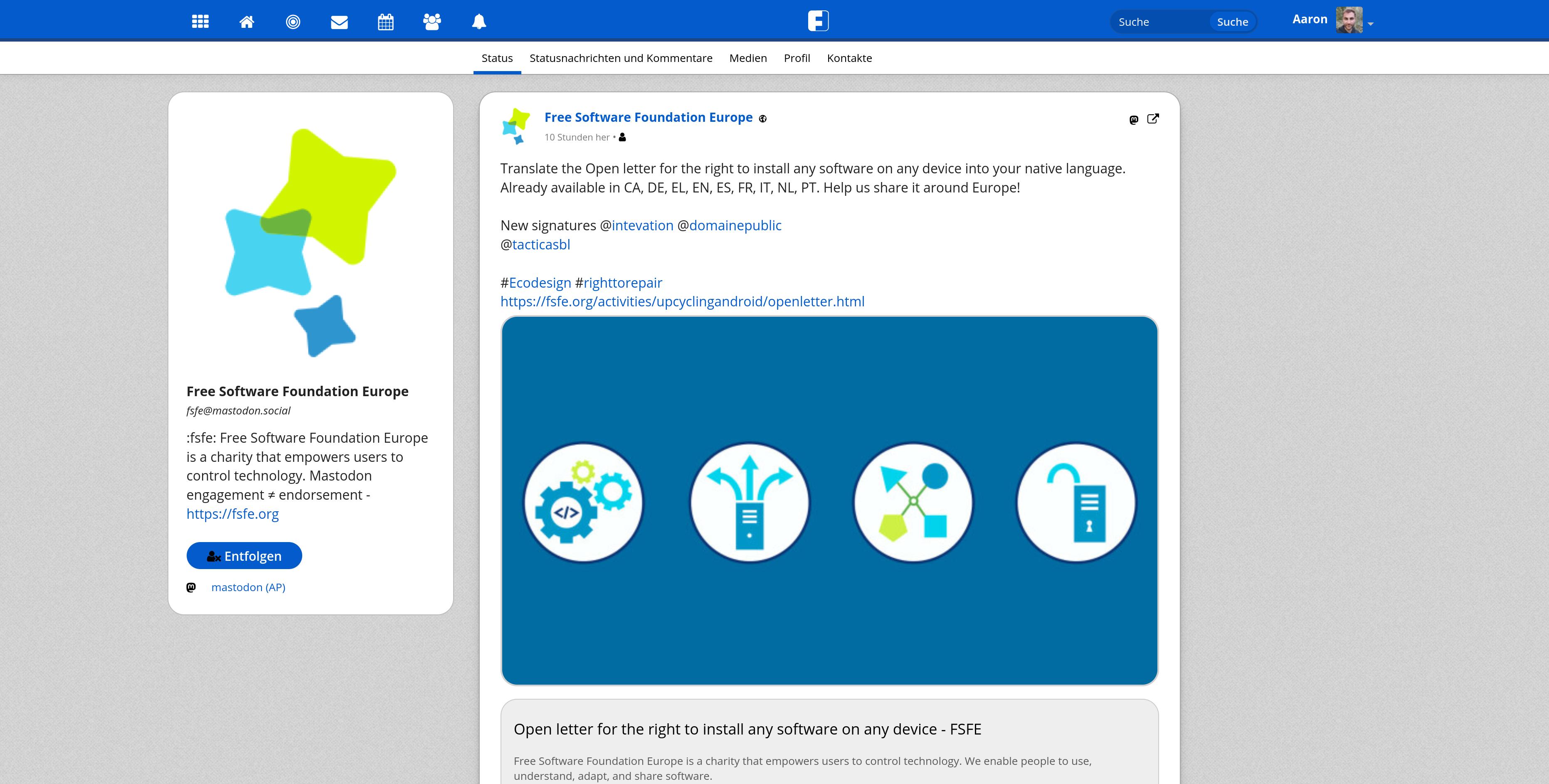Click the Friendica logo in the top bar

[x=819, y=21]
